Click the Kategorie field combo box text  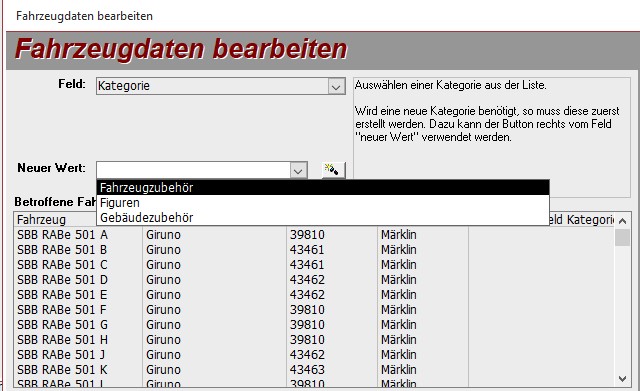click(212, 86)
